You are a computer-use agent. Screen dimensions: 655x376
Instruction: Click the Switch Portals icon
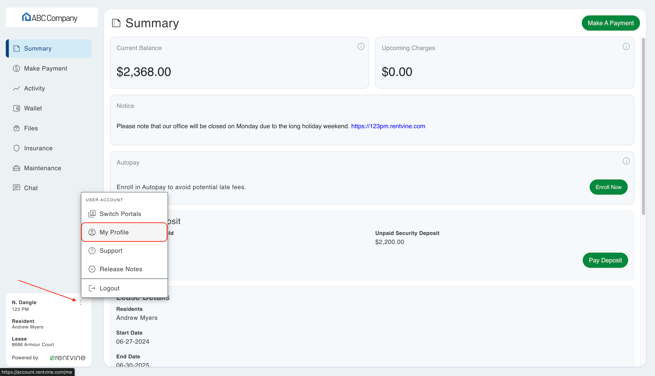pos(92,214)
